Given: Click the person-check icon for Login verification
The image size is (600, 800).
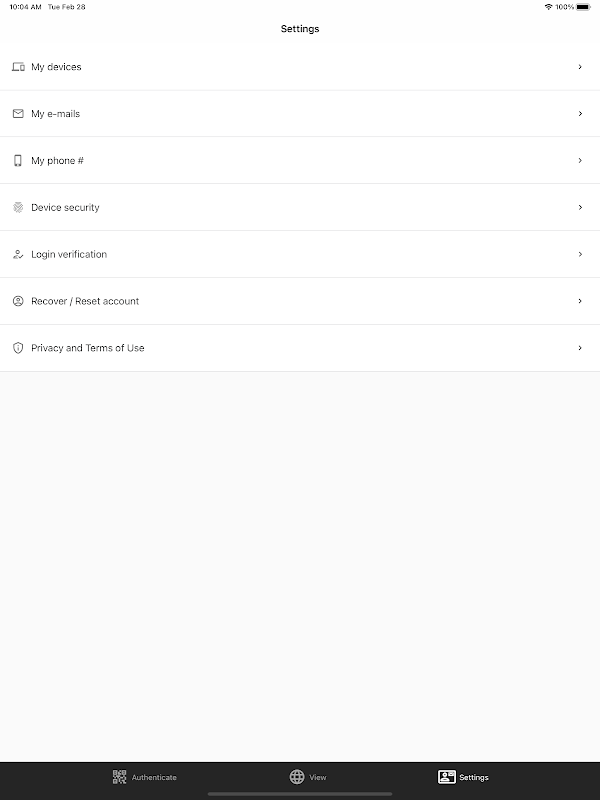Looking at the screenshot, I should [x=18, y=254].
